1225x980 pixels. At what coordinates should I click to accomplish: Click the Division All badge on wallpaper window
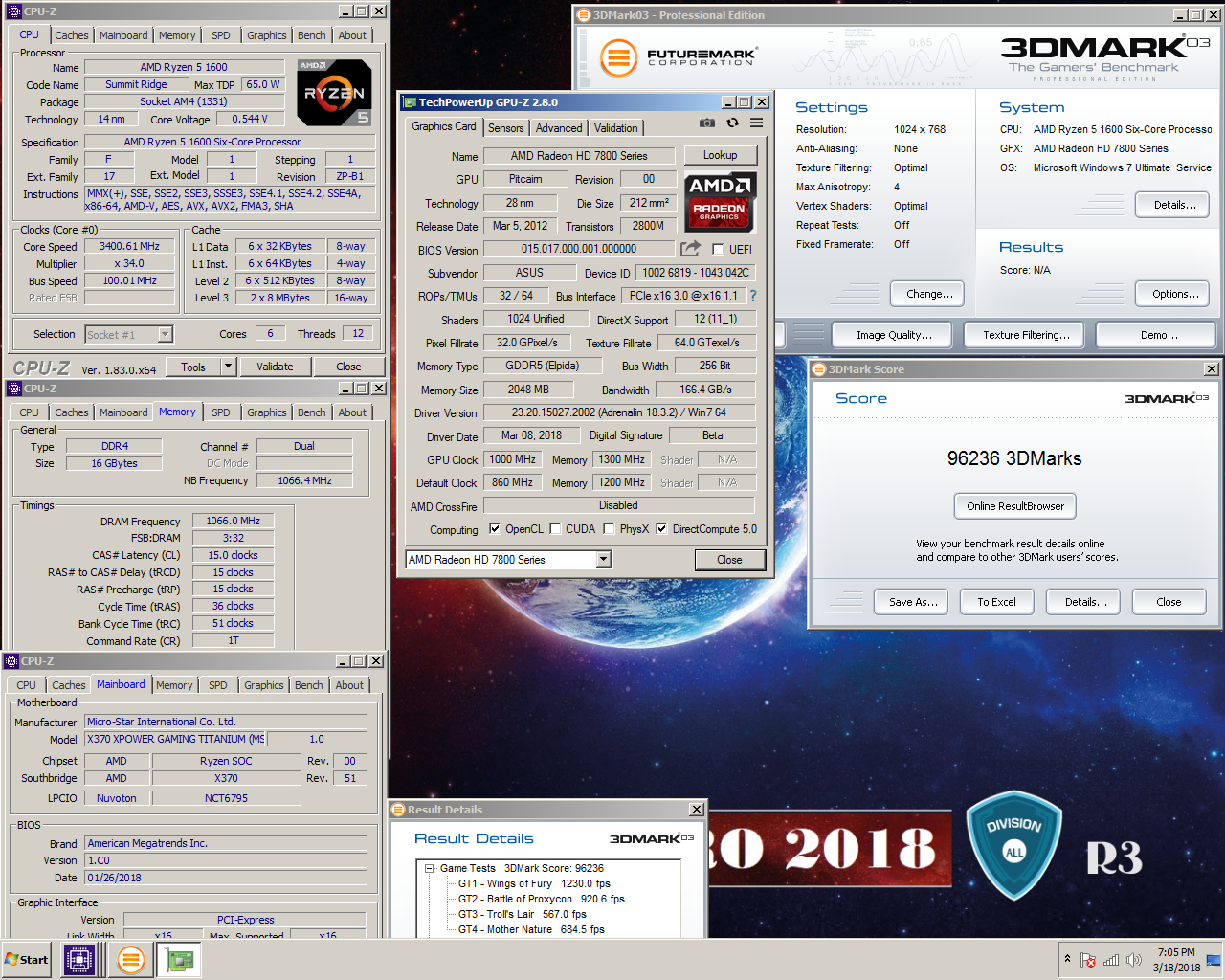[x=1014, y=845]
